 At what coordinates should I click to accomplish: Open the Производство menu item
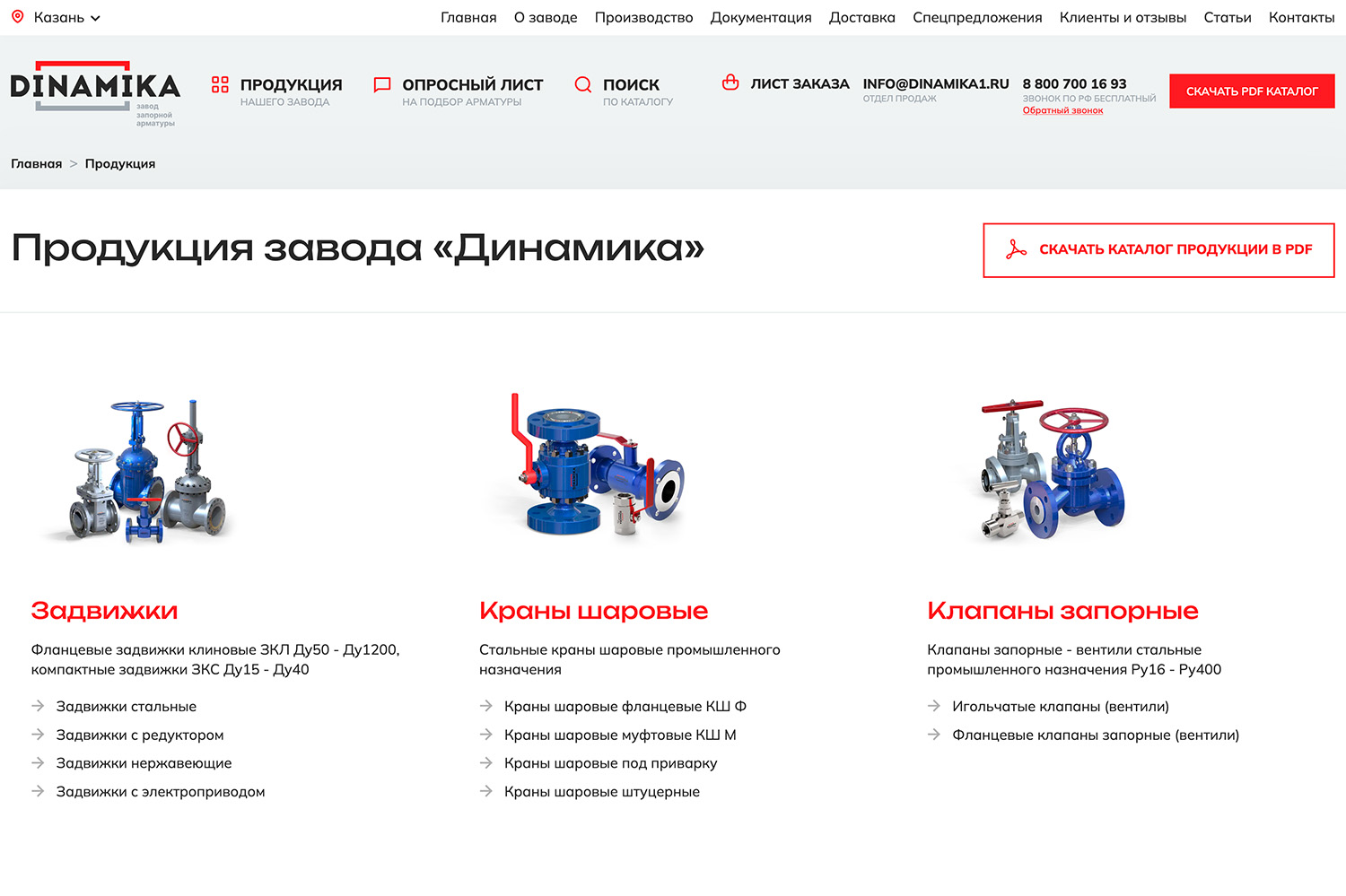tap(643, 17)
